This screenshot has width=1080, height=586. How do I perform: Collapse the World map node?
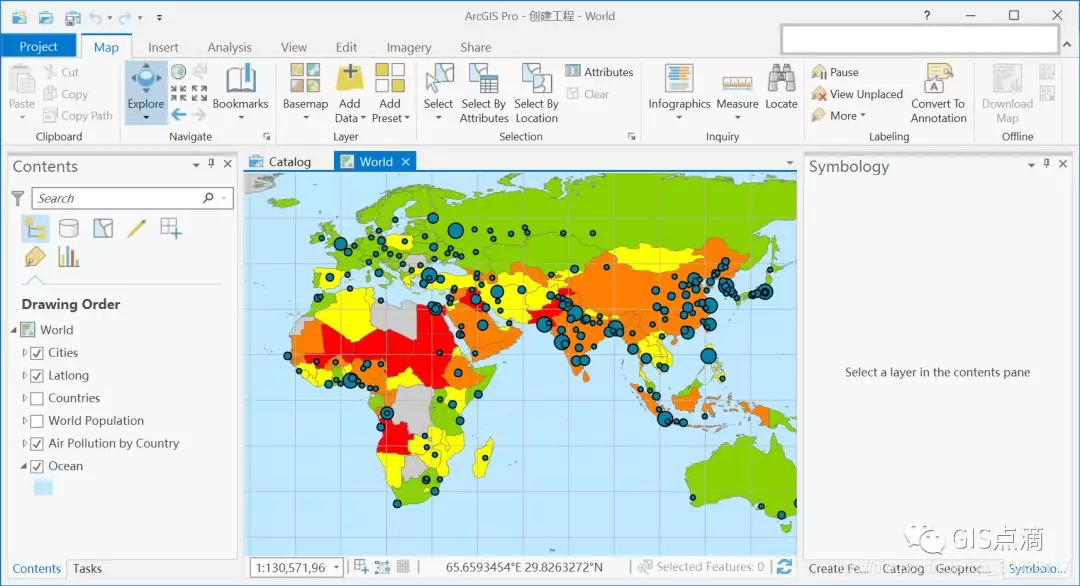(x=14, y=330)
